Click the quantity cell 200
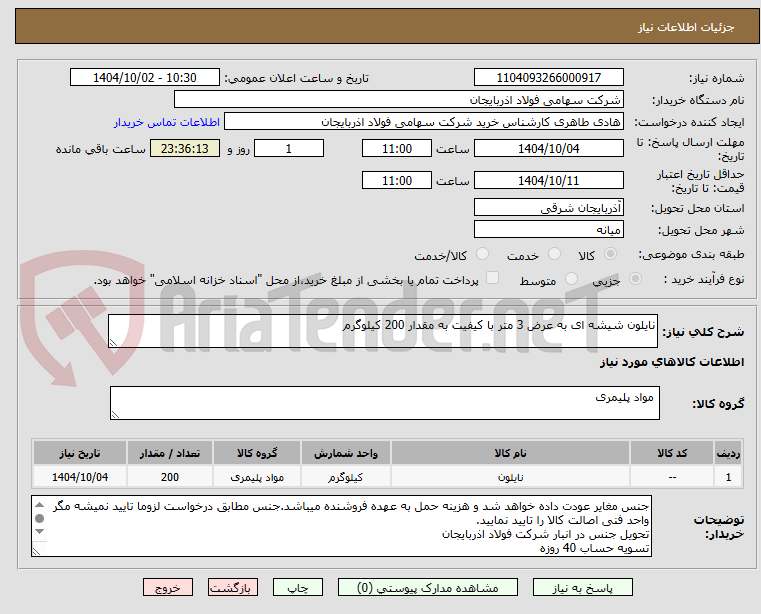 [x=170, y=477]
